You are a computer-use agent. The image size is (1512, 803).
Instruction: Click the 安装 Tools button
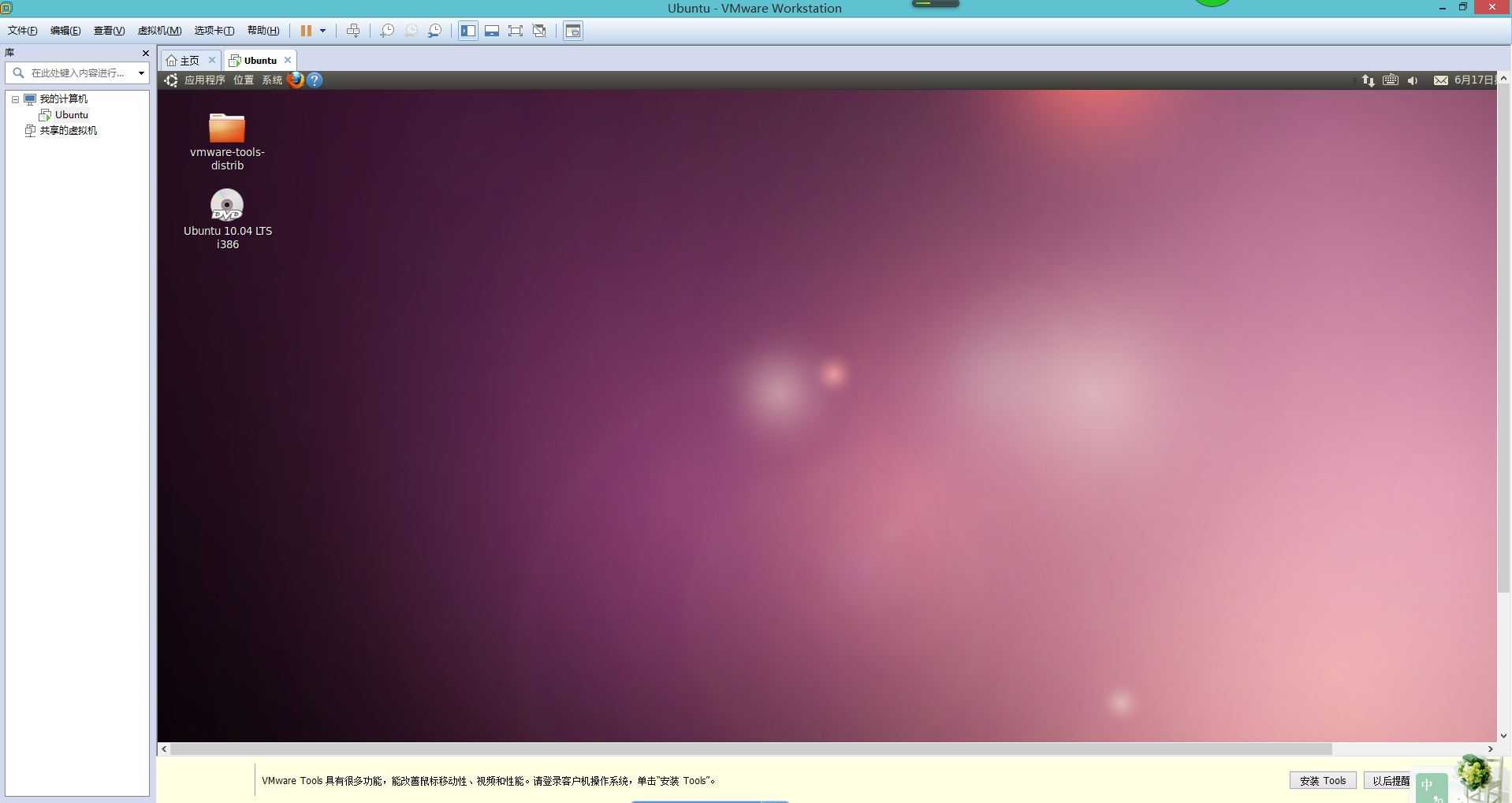(x=1323, y=781)
